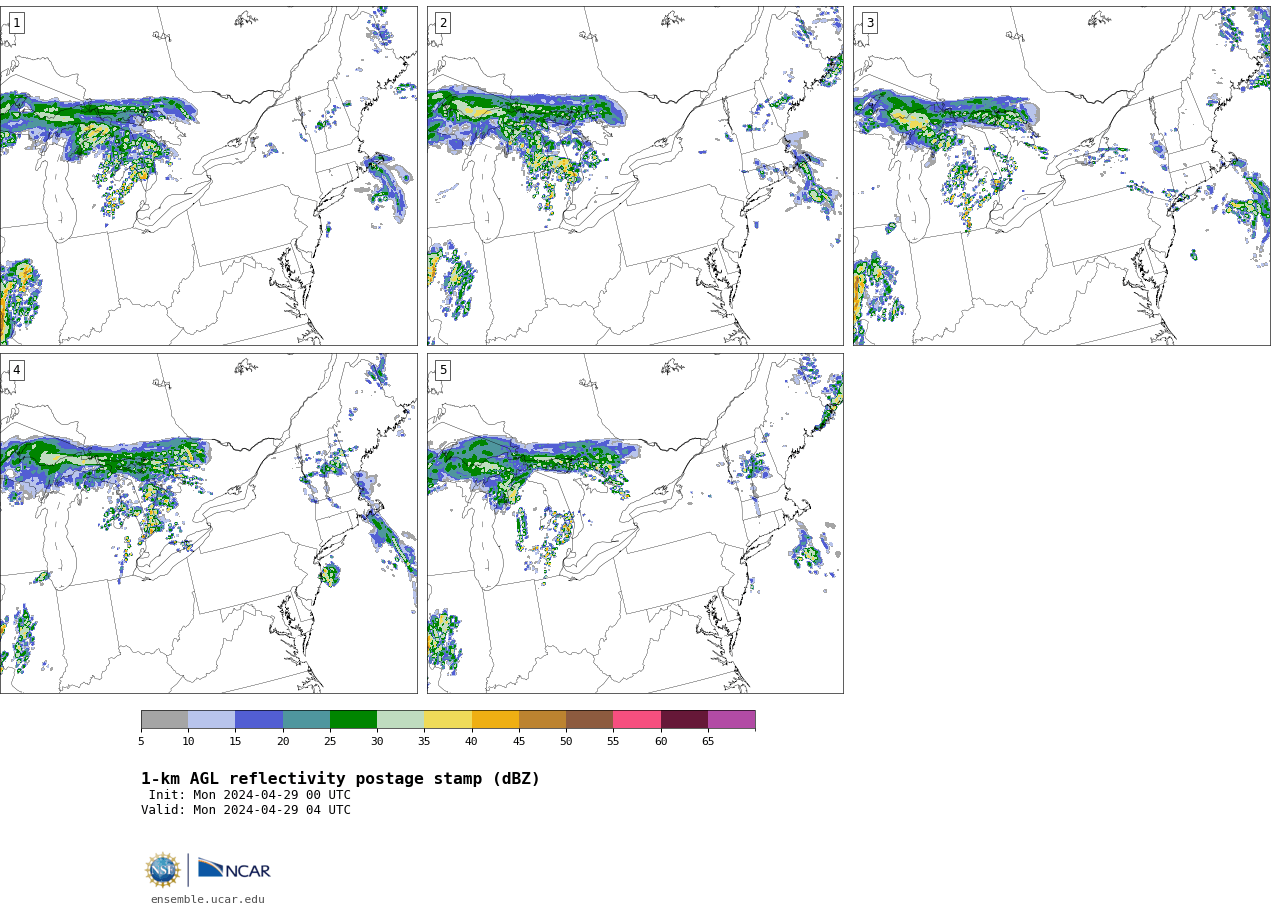Click the pale green 30-35 dBZ swatch
This screenshot has width=1280, height=910.
pyautogui.click(x=400, y=720)
